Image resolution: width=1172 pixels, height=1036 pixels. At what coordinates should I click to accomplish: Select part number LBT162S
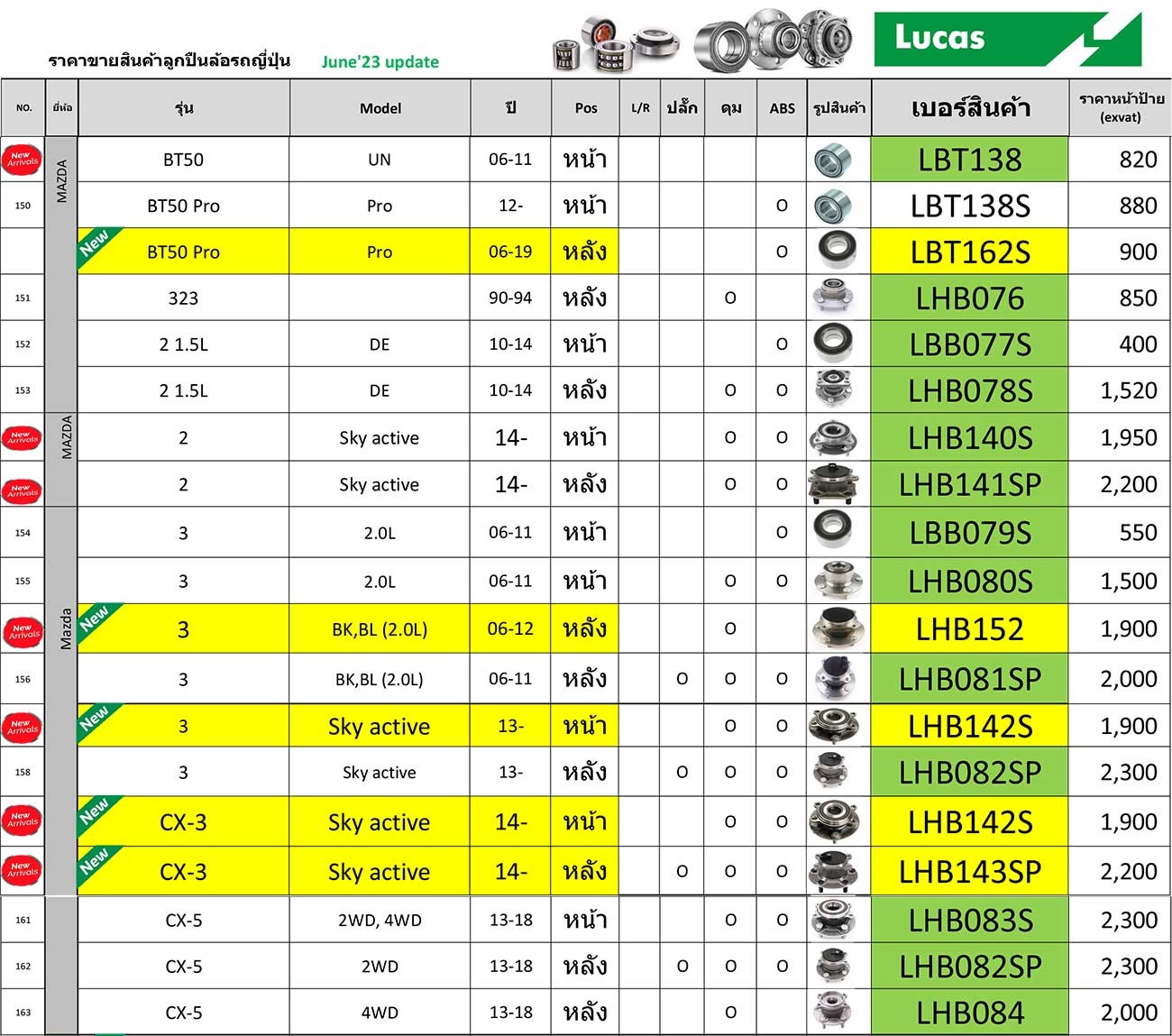[x=970, y=252]
